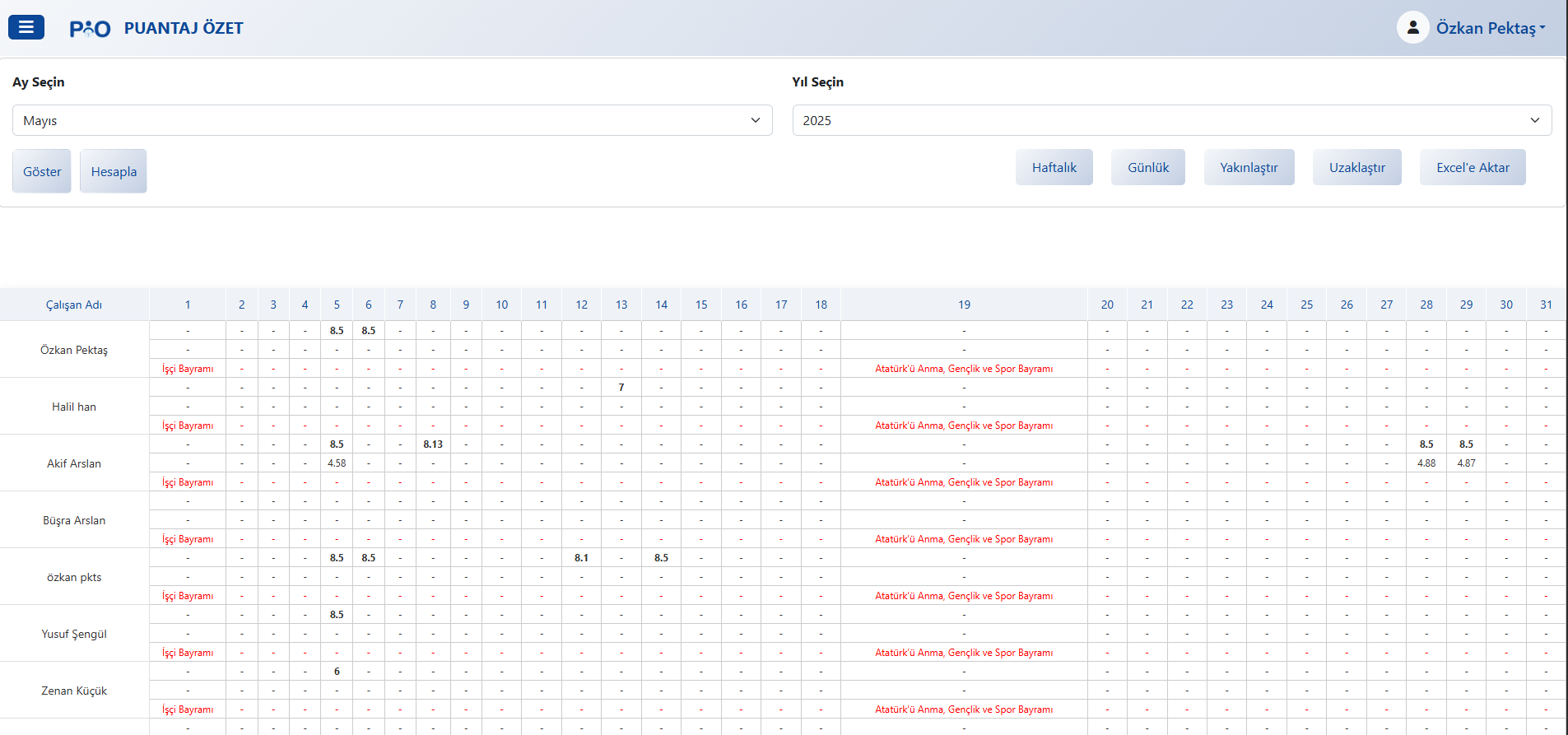Expand the Yıl Seçin year dropdown
Screen dimensions: 1568x735
tap(1171, 120)
